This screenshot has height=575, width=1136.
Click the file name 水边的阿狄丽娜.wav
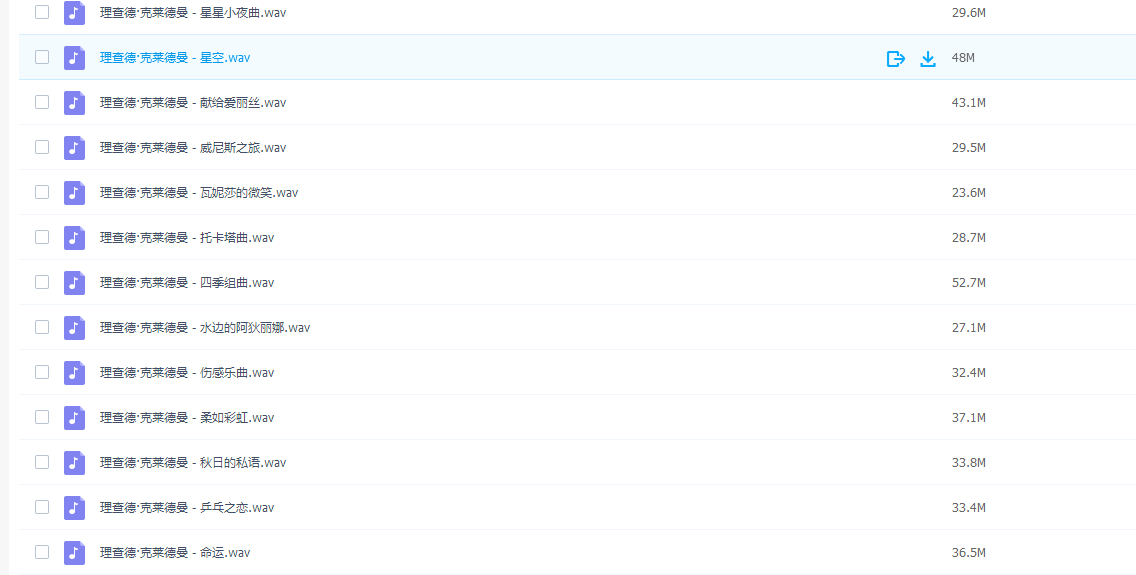pos(205,327)
